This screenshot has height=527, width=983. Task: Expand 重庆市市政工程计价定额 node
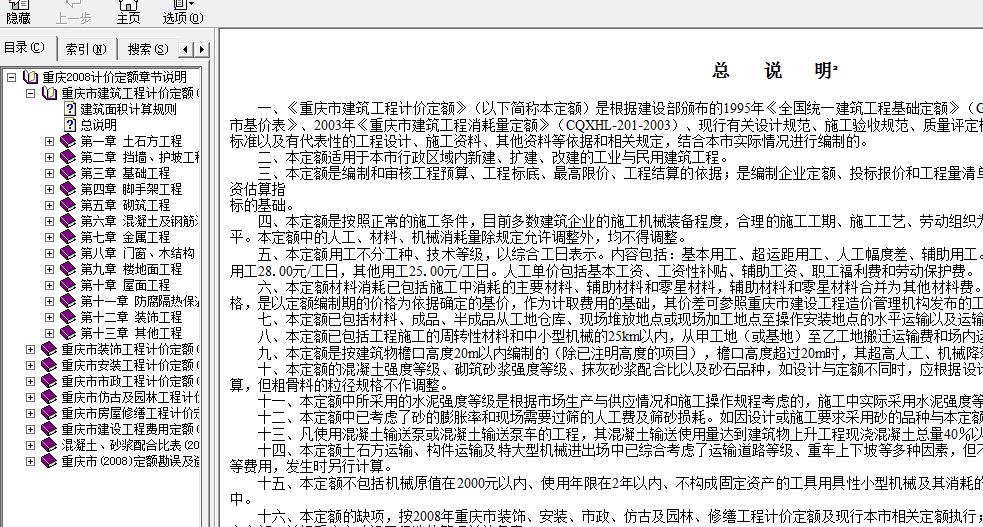click(x=30, y=381)
